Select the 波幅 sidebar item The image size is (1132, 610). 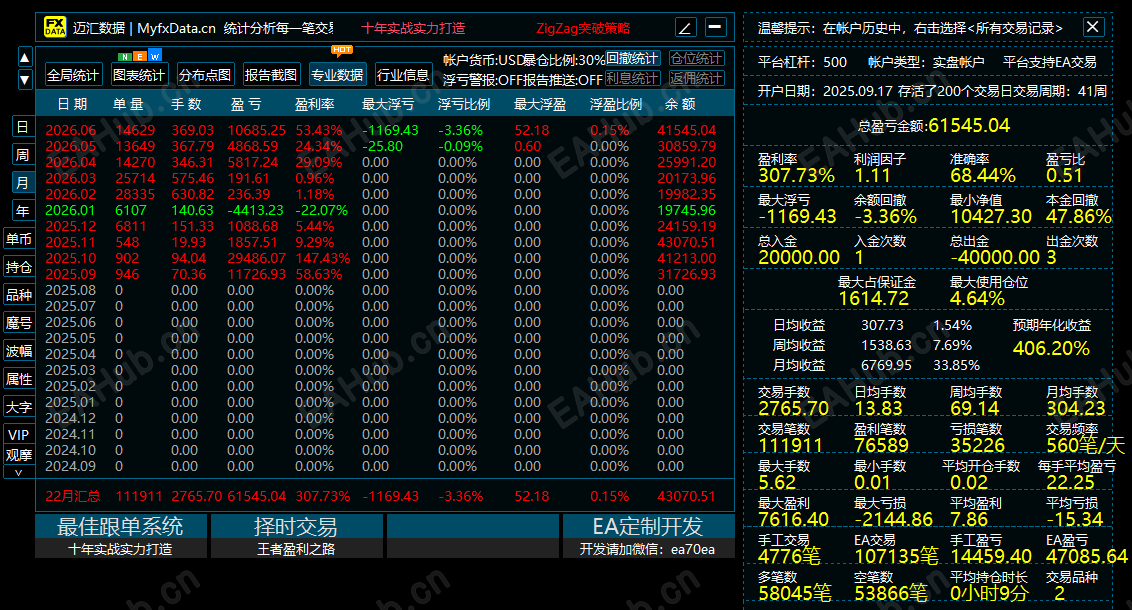[x=19, y=351]
